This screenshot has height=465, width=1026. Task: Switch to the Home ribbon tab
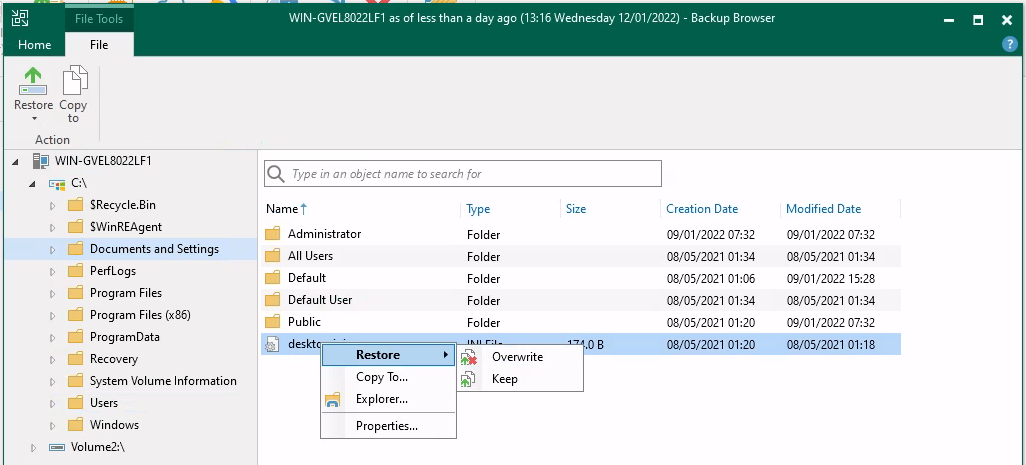coord(35,44)
